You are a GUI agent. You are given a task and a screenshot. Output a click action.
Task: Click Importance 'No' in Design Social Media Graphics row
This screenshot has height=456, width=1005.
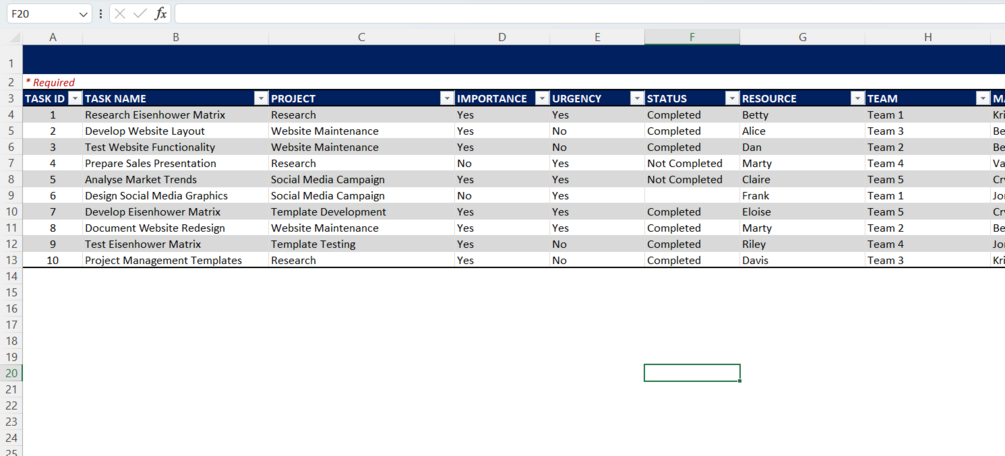tap(502, 196)
